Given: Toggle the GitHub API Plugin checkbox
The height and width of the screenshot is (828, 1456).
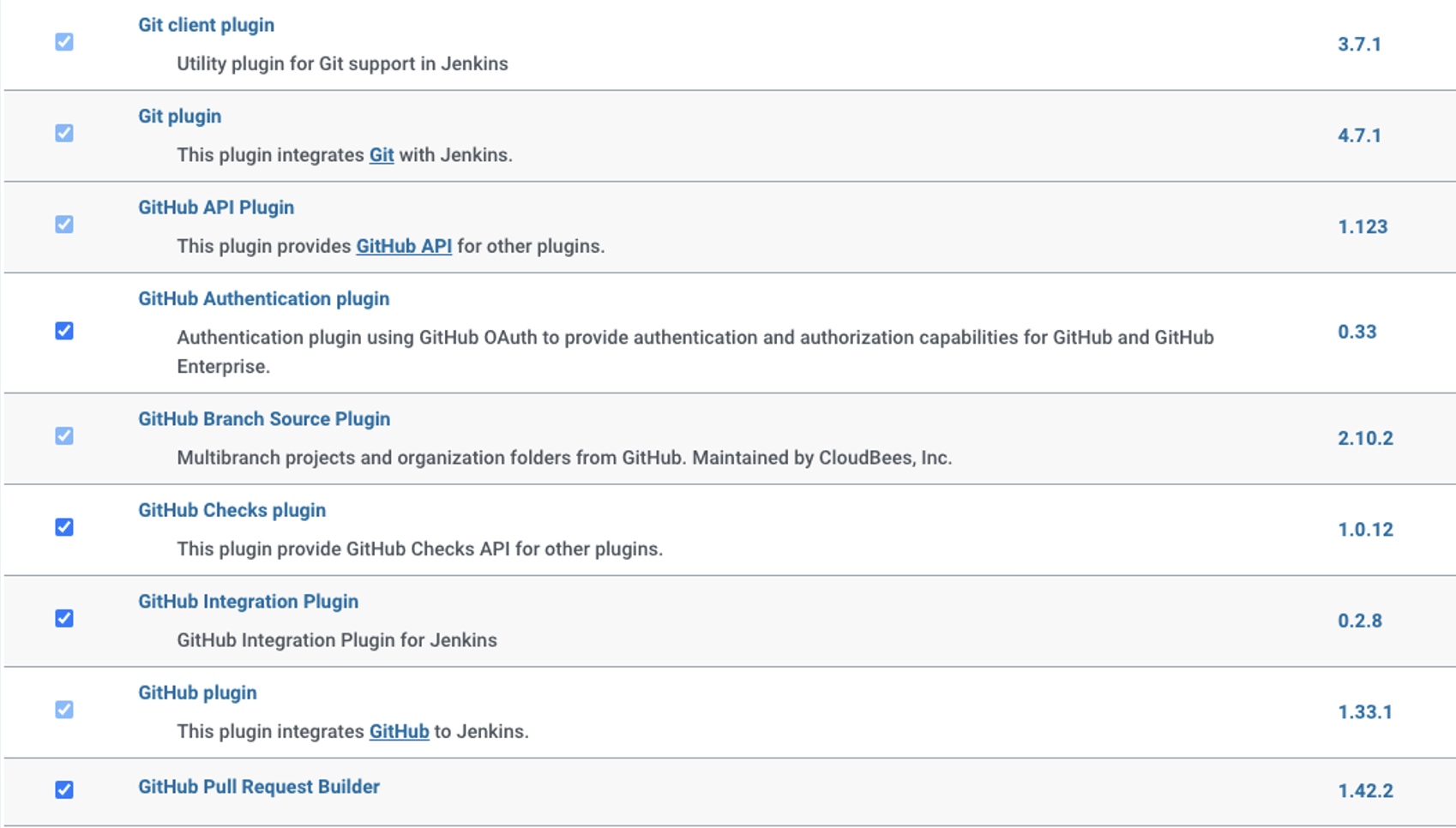Looking at the screenshot, I should point(64,225).
